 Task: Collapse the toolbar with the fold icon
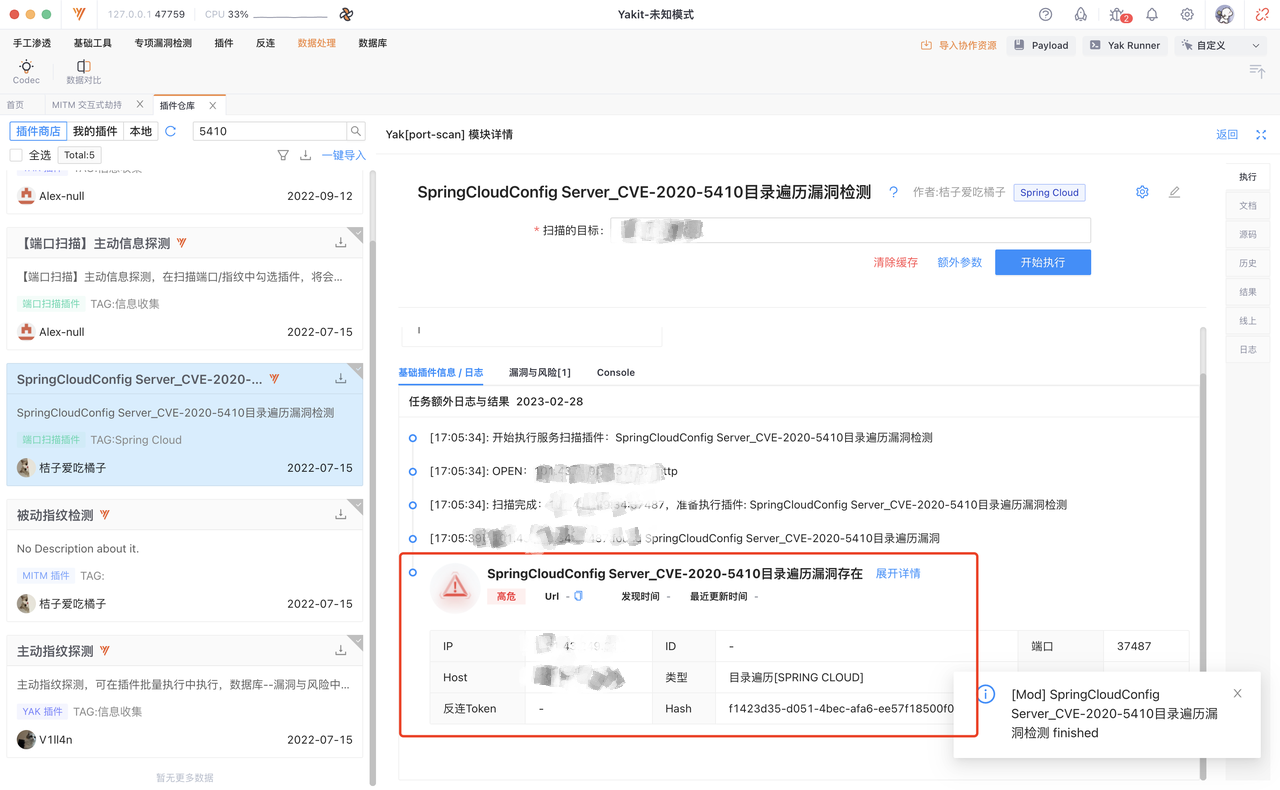(1257, 70)
